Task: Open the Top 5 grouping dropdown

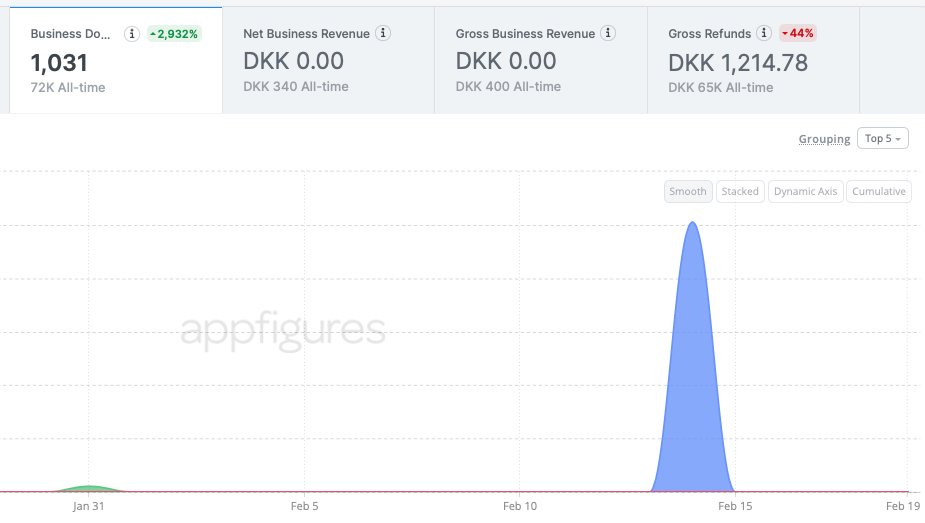Action: pyautogui.click(x=883, y=139)
